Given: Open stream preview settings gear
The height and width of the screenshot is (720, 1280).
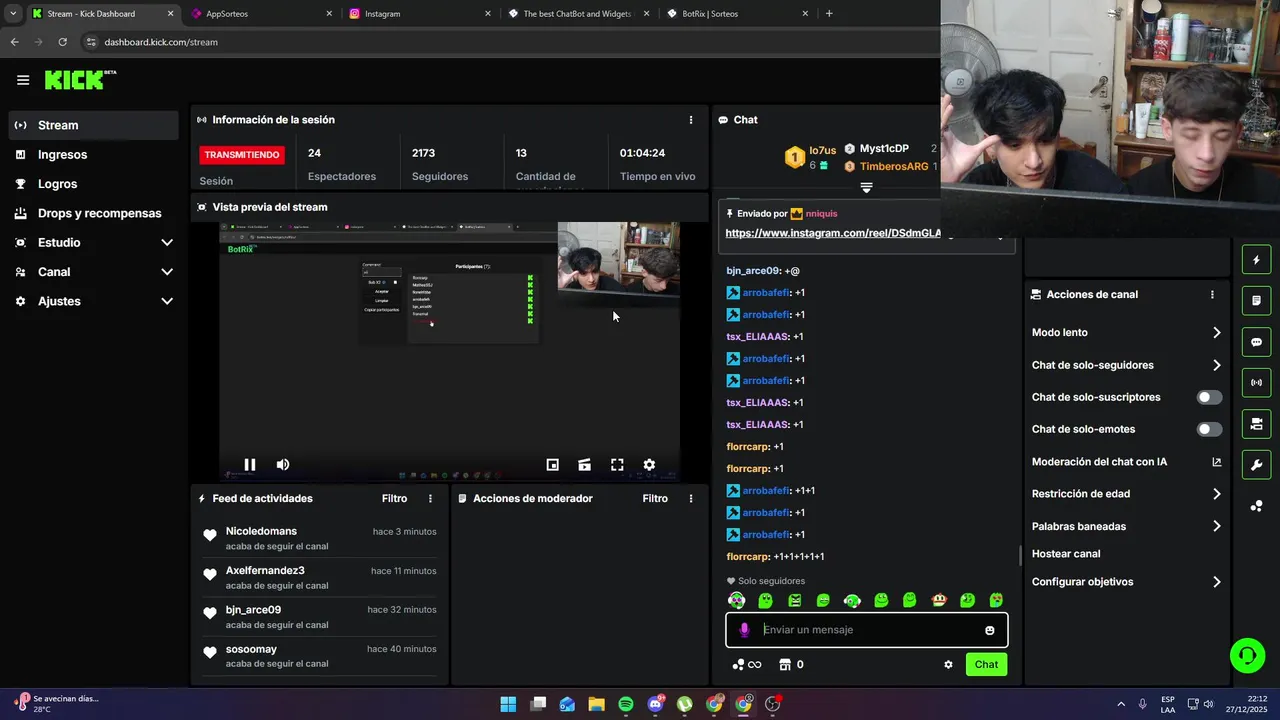Looking at the screenshot, I should [x=649, y=465].
